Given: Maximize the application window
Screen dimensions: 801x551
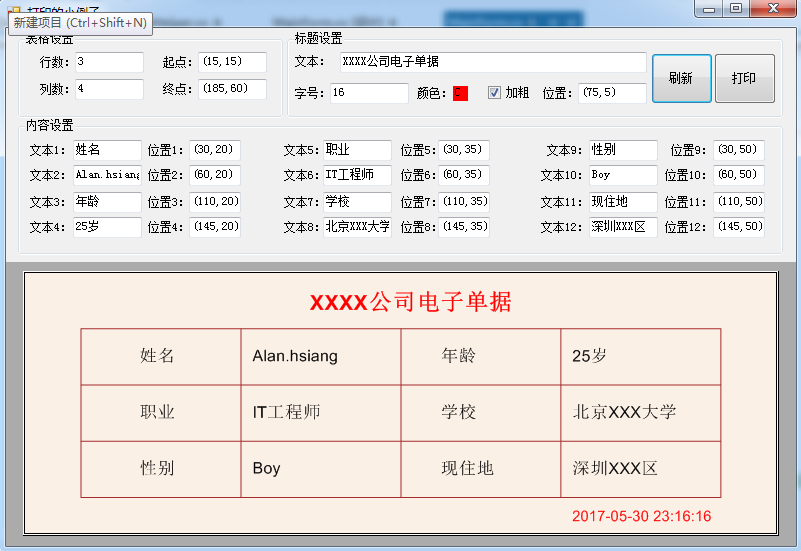Looking at the screenshot, I should click(736, 8).
